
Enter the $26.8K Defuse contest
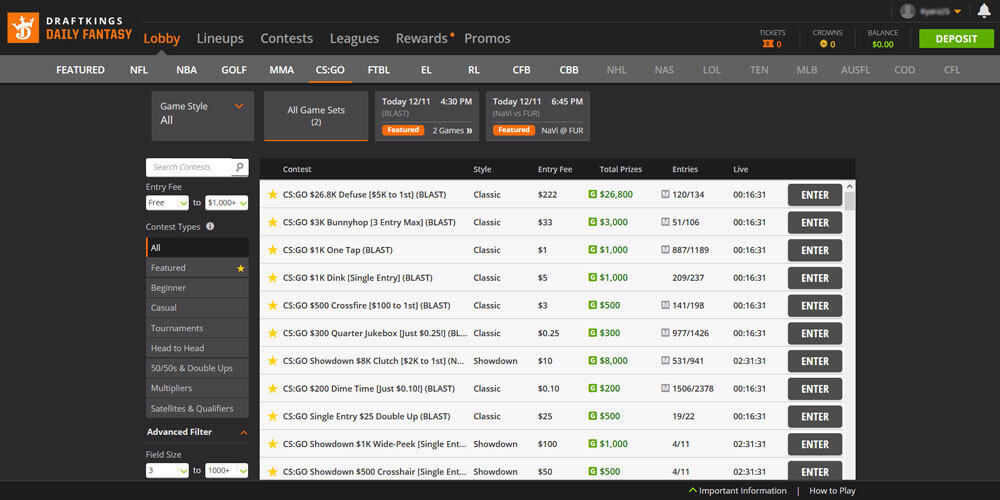(x=814, y=195)
